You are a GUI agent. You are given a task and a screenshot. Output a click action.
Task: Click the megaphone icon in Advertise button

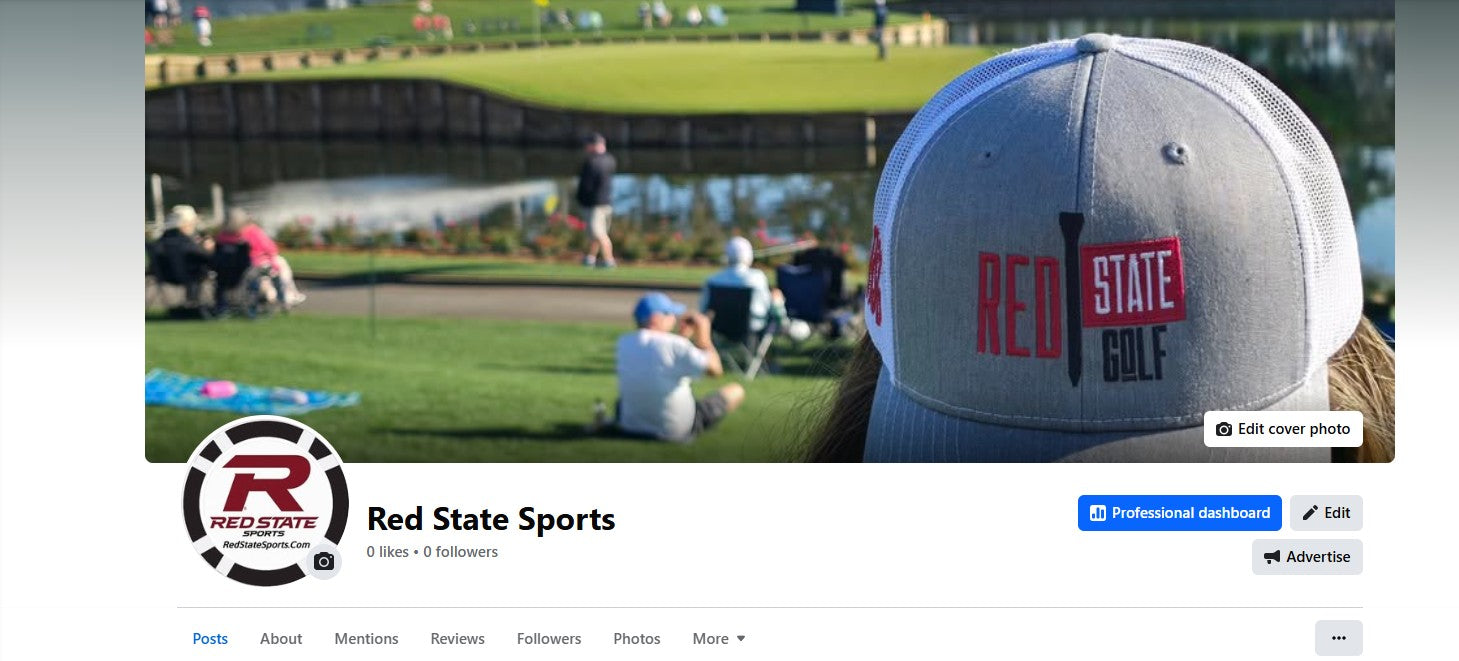[1272, 557]
